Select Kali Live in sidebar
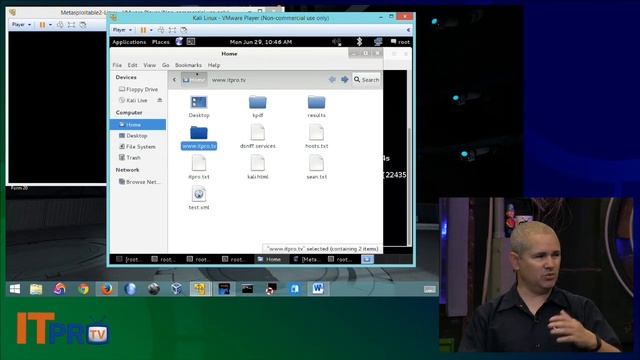 click(x=133, y=100)
